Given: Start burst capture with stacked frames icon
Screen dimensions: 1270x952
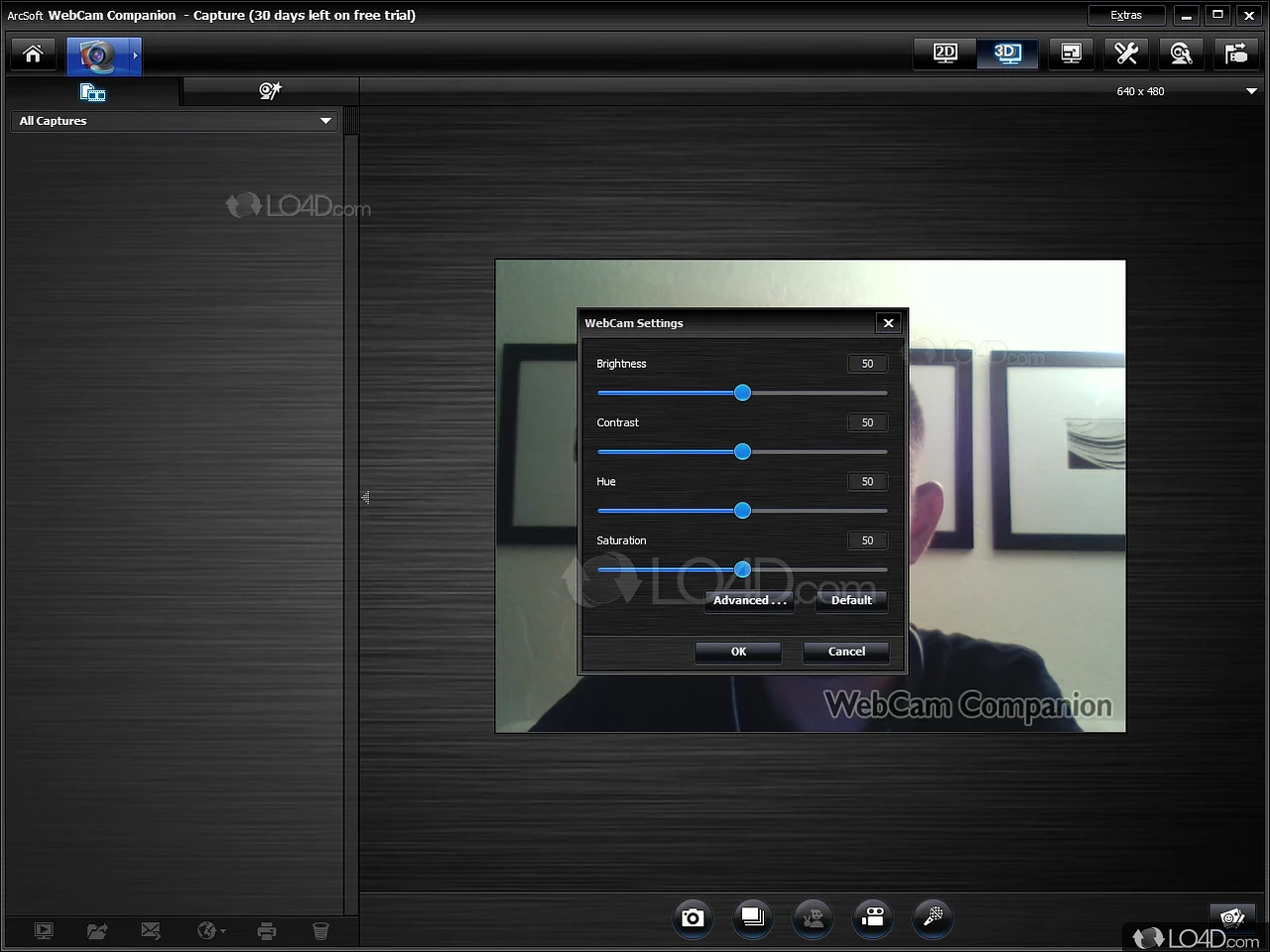Looking at the screenshot, I should tap(753, 917).
